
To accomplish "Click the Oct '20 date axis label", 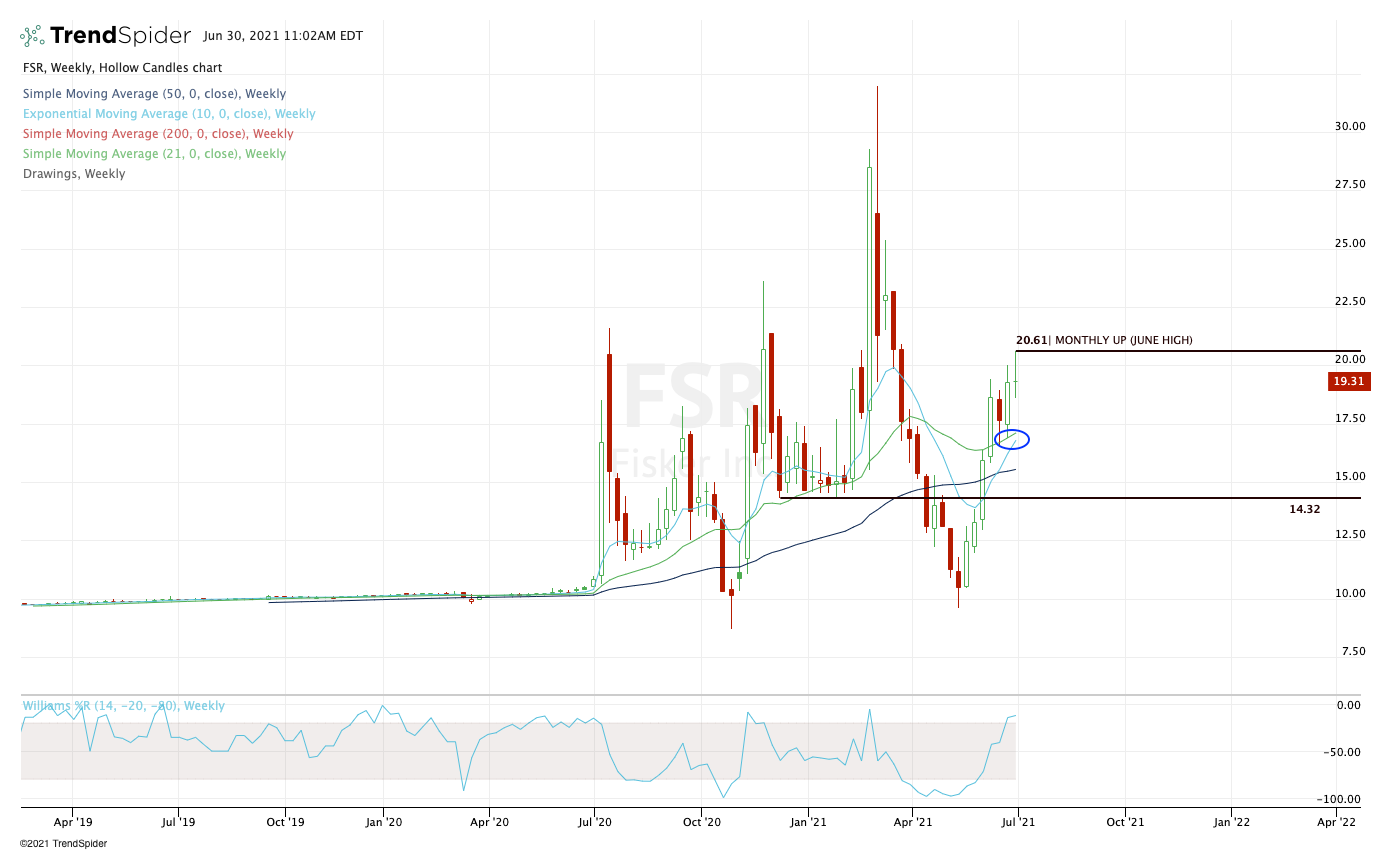I will point(701,823).
